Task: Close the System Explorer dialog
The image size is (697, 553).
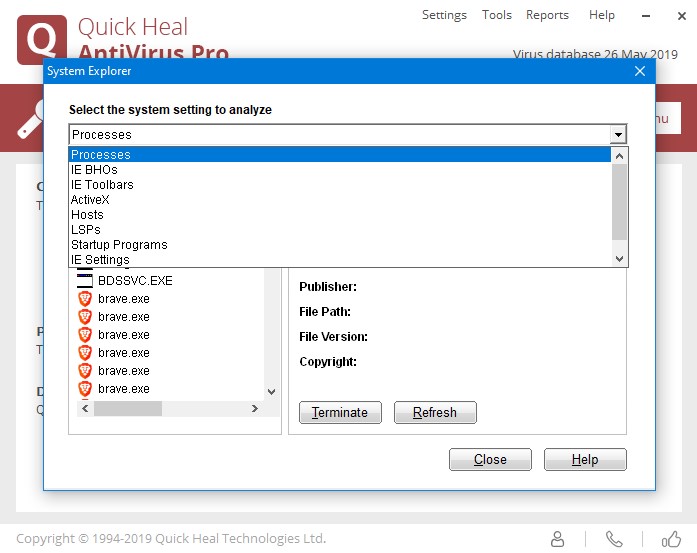Action: click(x=640, y=71)
